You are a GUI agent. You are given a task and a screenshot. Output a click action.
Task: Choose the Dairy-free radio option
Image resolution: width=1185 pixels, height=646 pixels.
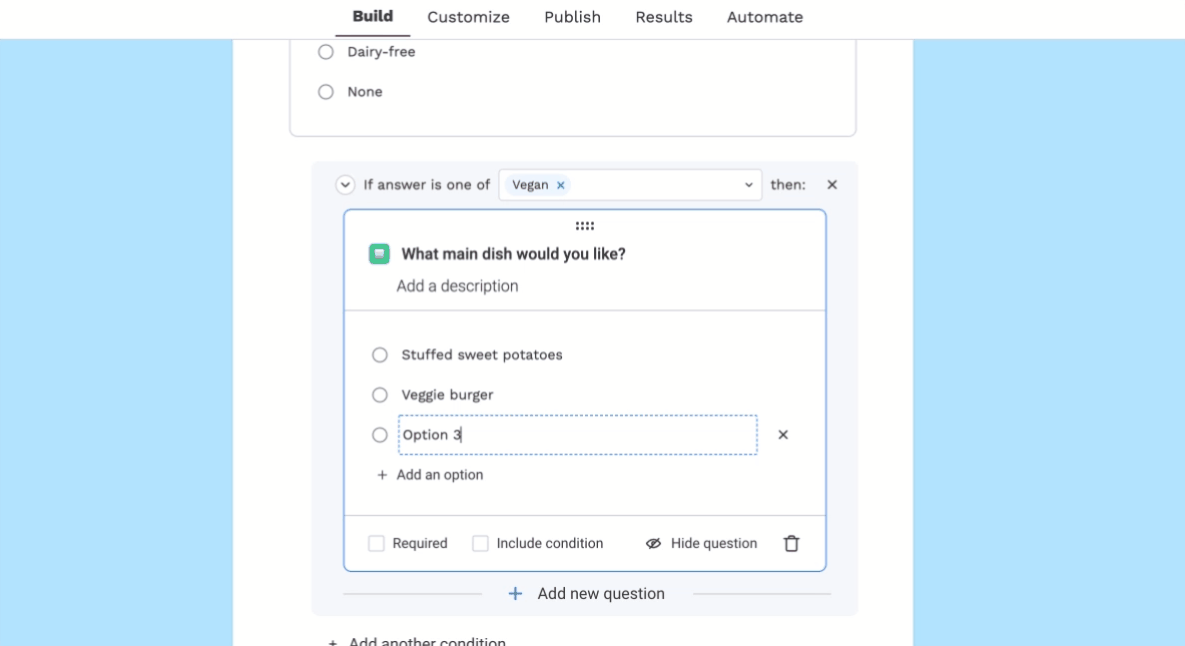pyautogui.click(x=326, y=52)
